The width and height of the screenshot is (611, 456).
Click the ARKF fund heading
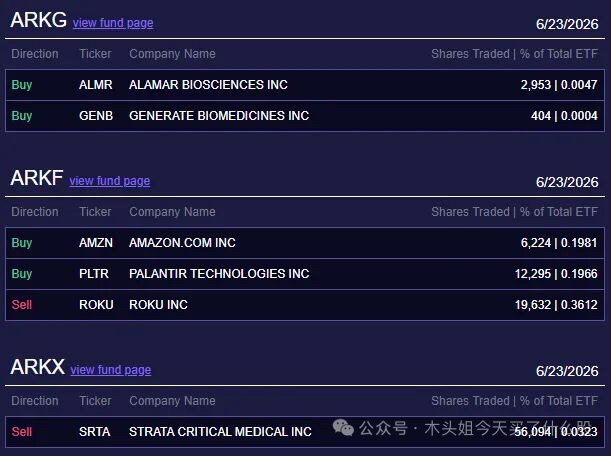[37, 178]
